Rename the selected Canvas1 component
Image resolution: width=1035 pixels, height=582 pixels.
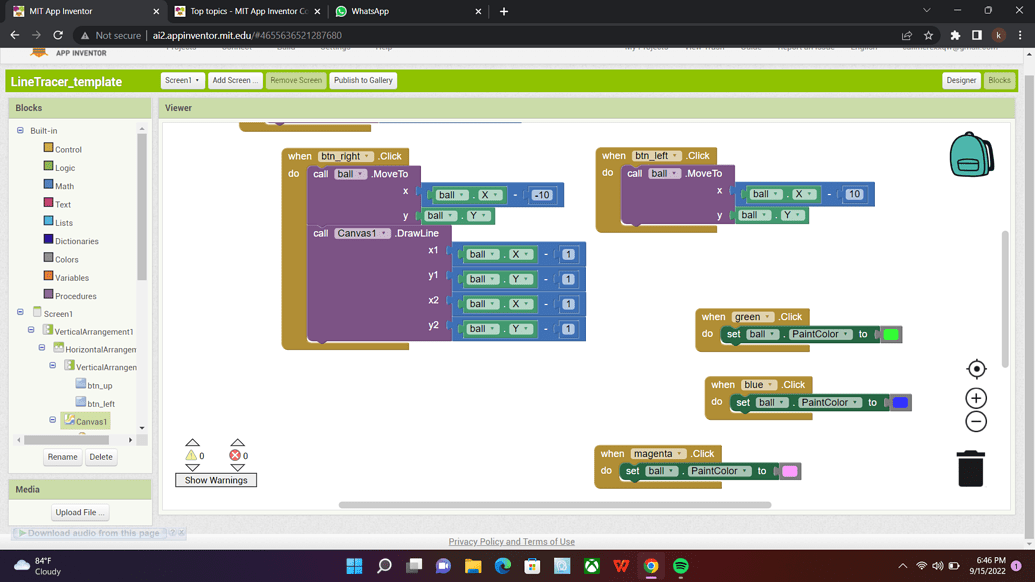click(62, 456)
